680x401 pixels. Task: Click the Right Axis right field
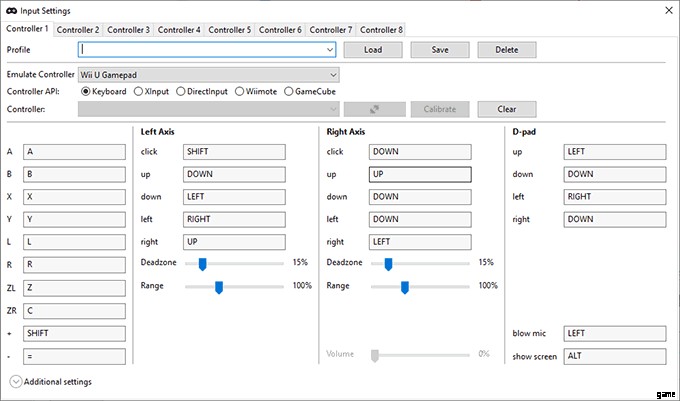[x=420, y=242]
